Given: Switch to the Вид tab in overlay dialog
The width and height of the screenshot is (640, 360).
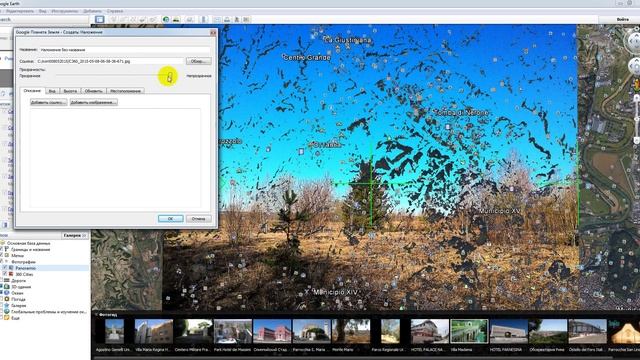Looking at the screenshot, I should pos(52,91).
